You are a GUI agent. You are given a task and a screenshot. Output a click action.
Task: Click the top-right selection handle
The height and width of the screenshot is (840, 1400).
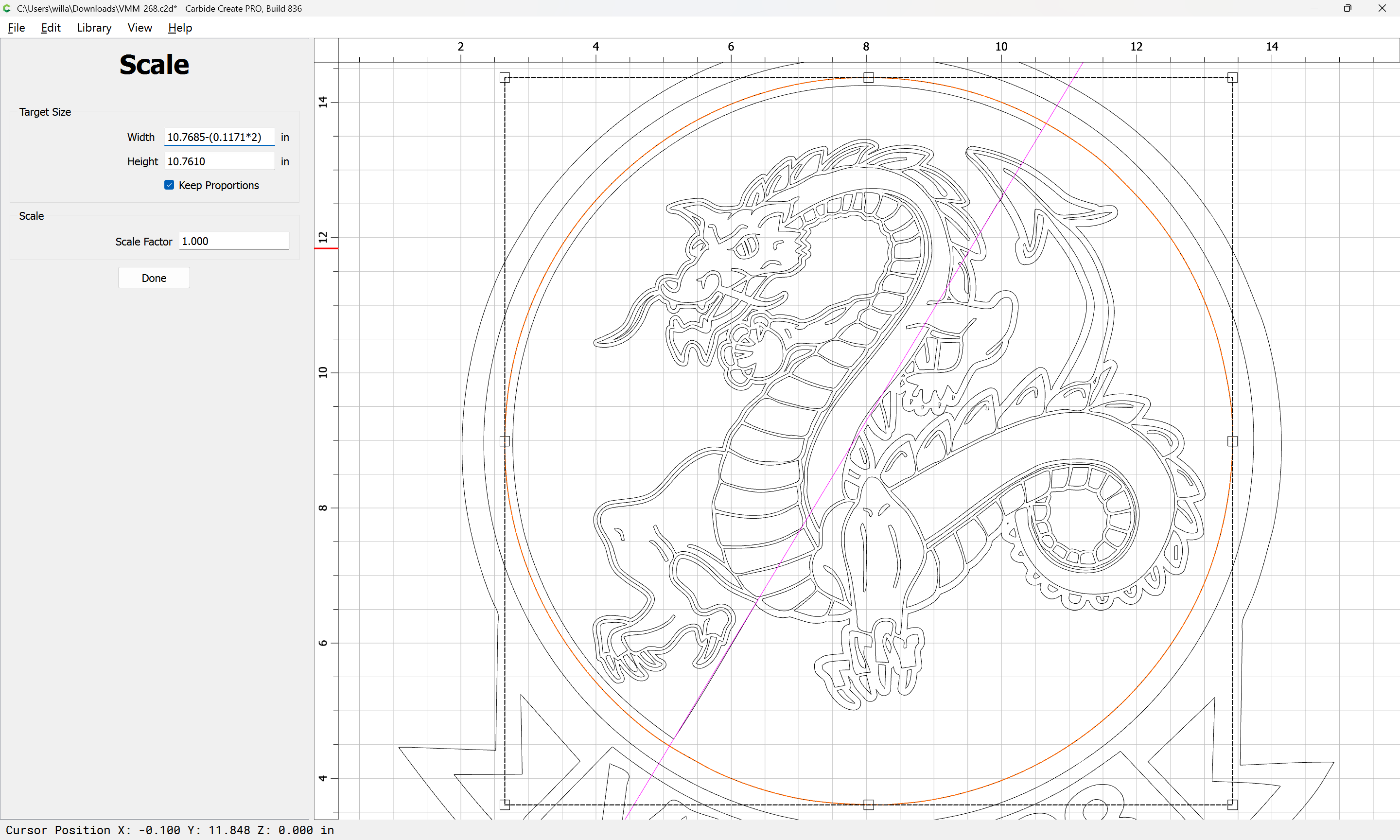point(1232,78)
